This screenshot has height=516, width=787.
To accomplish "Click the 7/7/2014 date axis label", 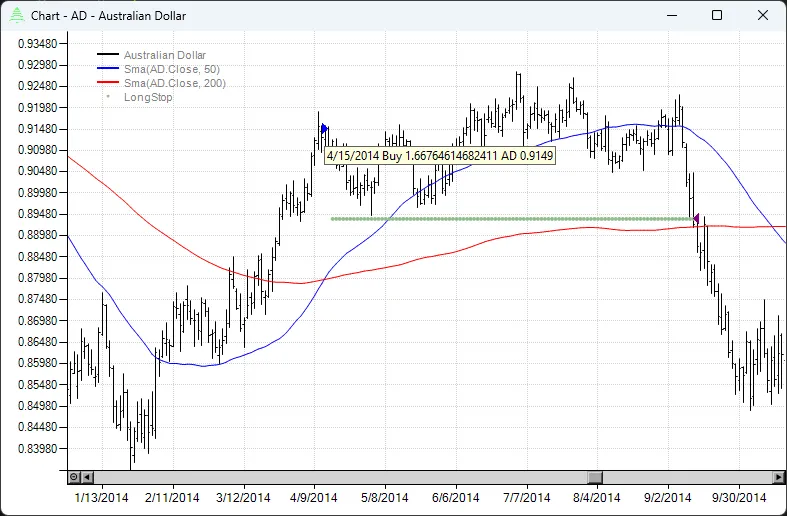I will pos(527,498).
